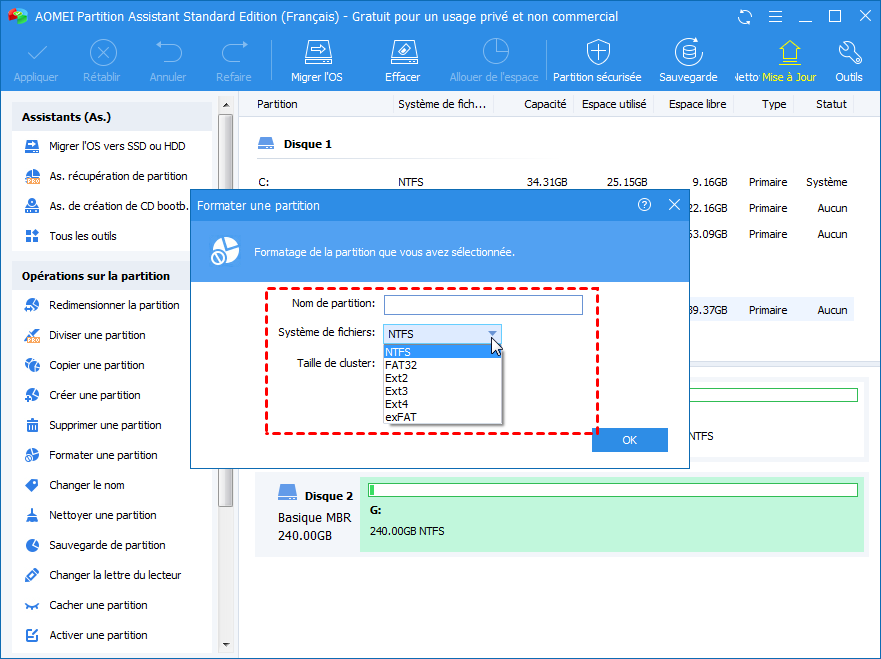Screen dimensions: 881x659
Task: Choose Formater une partition in sidebar
Action: pos(91,455)
